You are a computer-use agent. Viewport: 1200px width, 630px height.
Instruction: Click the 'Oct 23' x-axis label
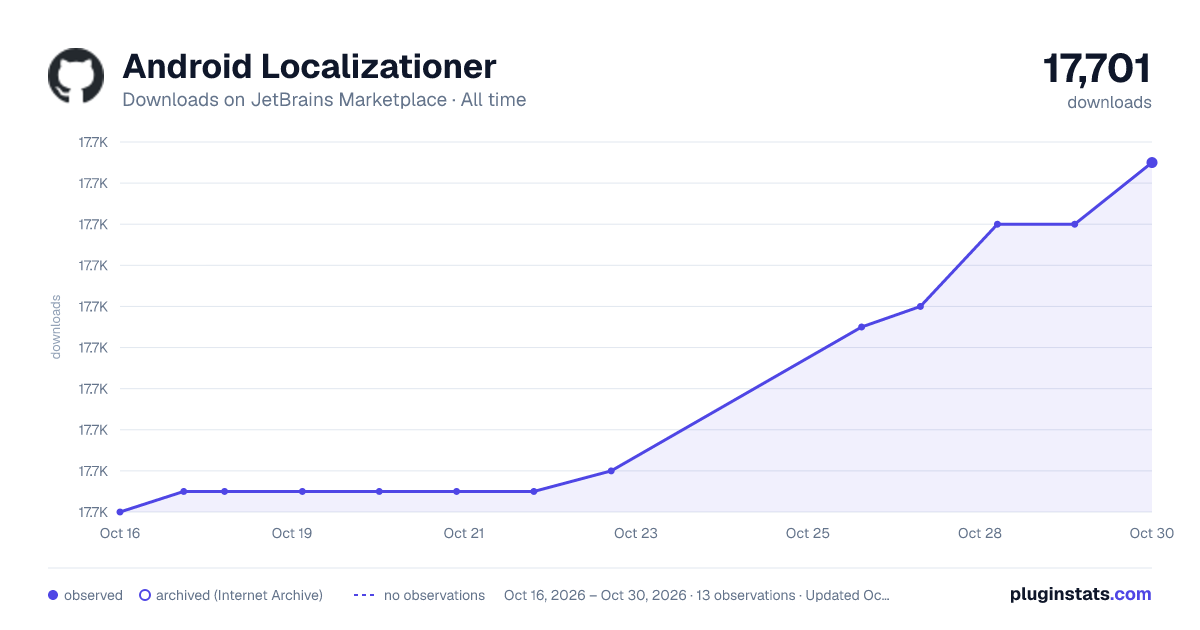point(636,533)
